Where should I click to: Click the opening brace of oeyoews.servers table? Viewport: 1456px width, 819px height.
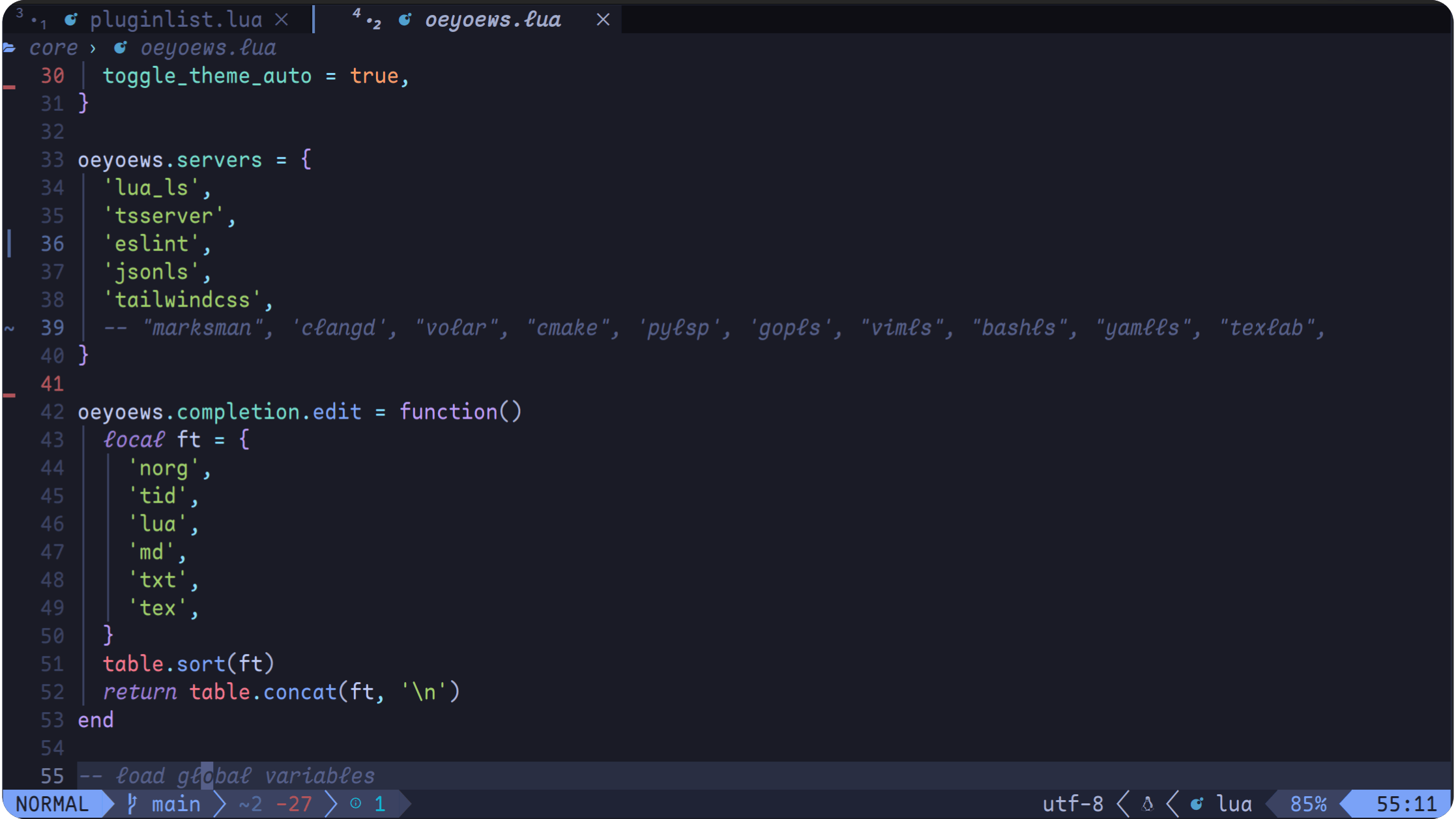coord(306,160)
